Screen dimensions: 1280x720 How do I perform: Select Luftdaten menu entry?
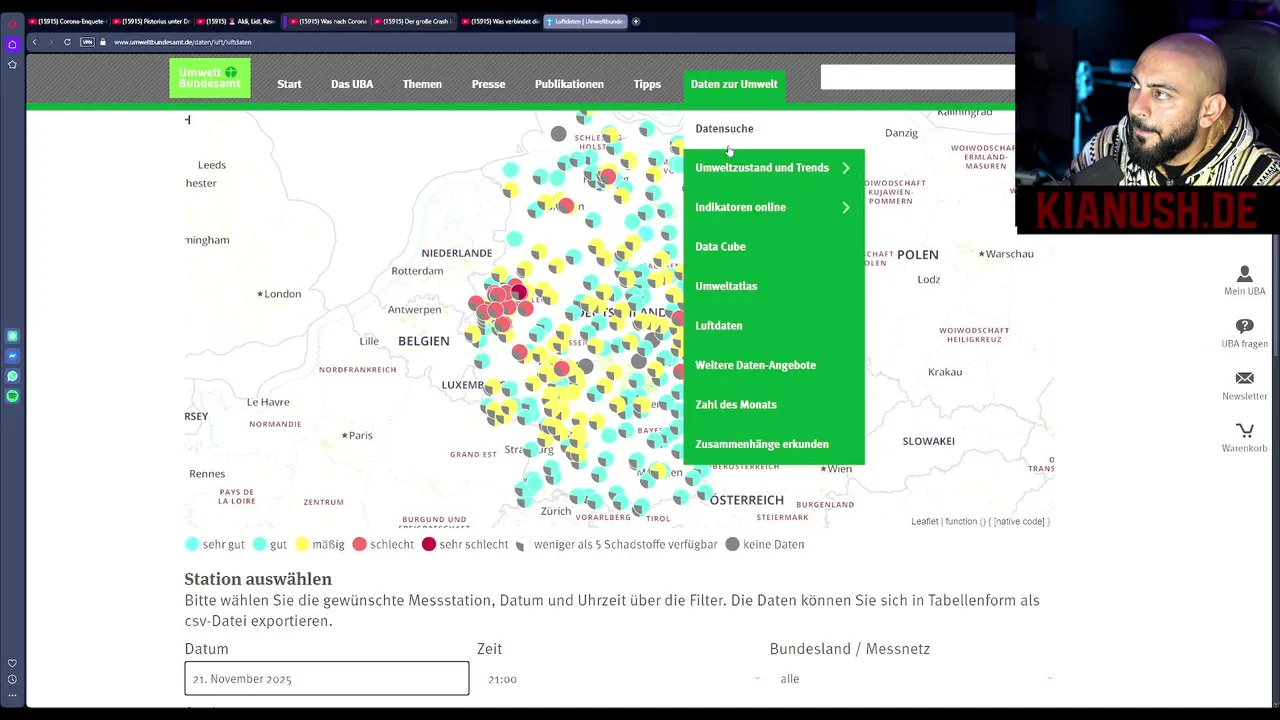(x=719, y=325)
